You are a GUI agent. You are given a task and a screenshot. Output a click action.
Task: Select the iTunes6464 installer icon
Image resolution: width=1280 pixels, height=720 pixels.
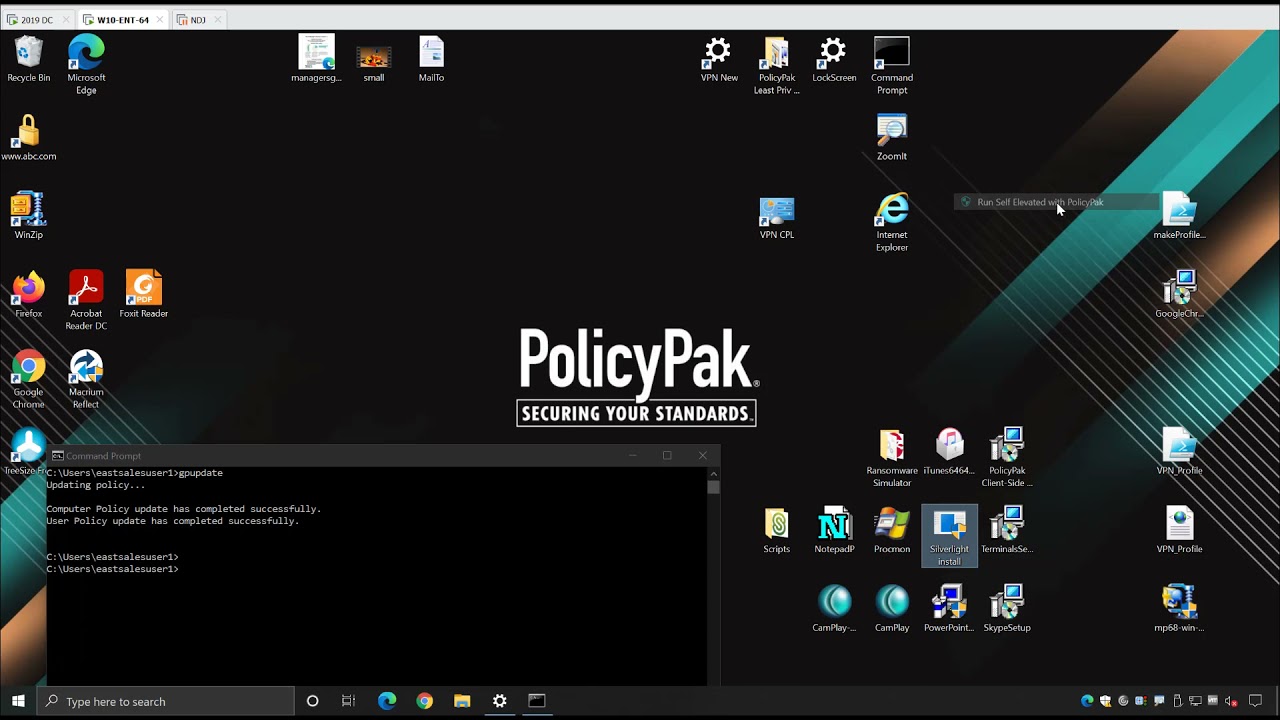(949, 452)
